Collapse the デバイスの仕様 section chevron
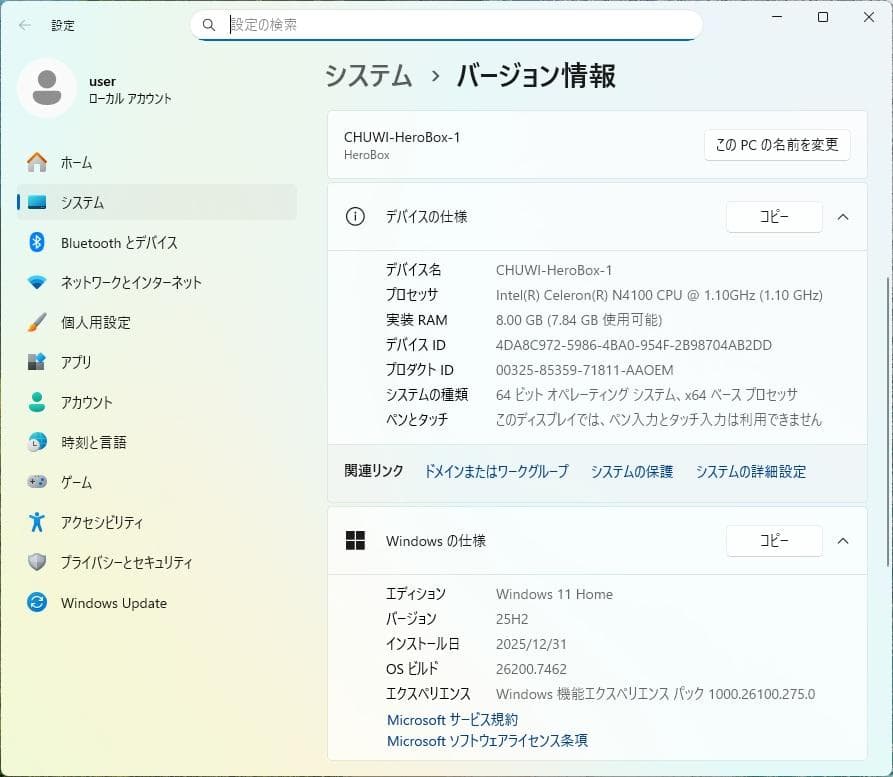The image size is (893, 777). click(843, 217)
